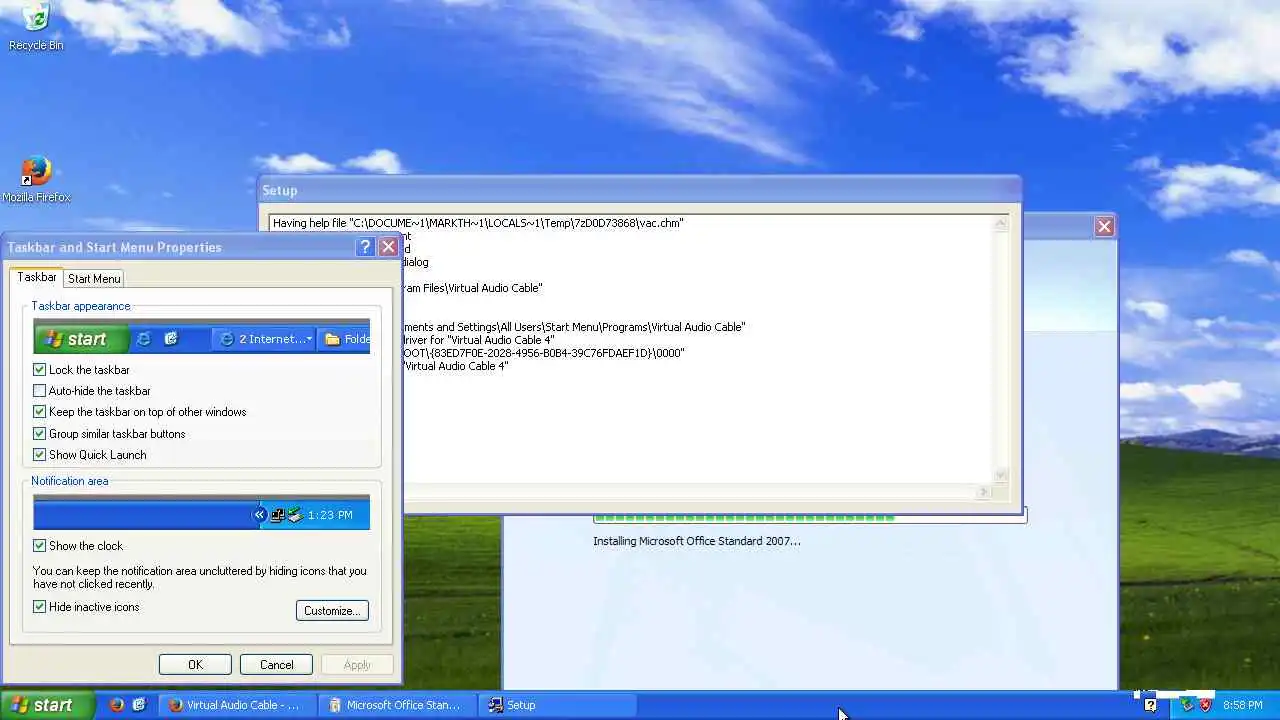
Task: Click the Setup log scroll up arrow
Action: coord(1001,224)
